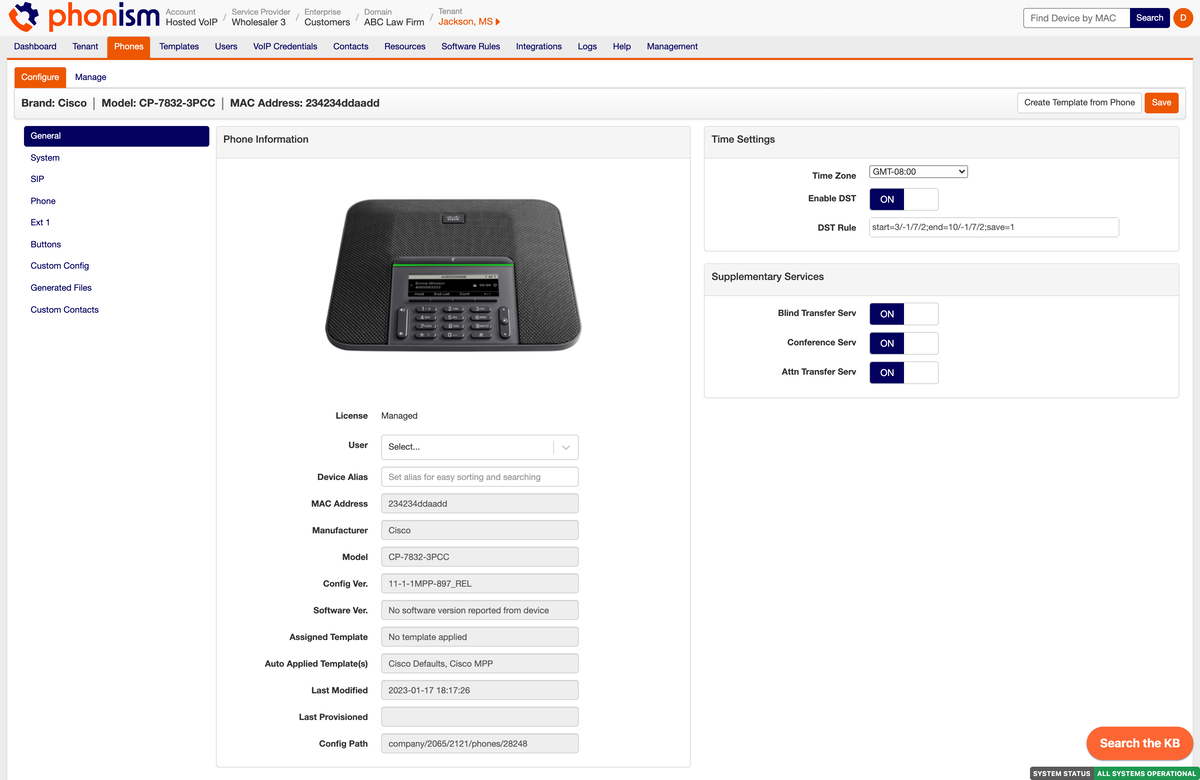1200x780 pixels.
Task: Click the Software Ver. field
Action: pos(480,610)
